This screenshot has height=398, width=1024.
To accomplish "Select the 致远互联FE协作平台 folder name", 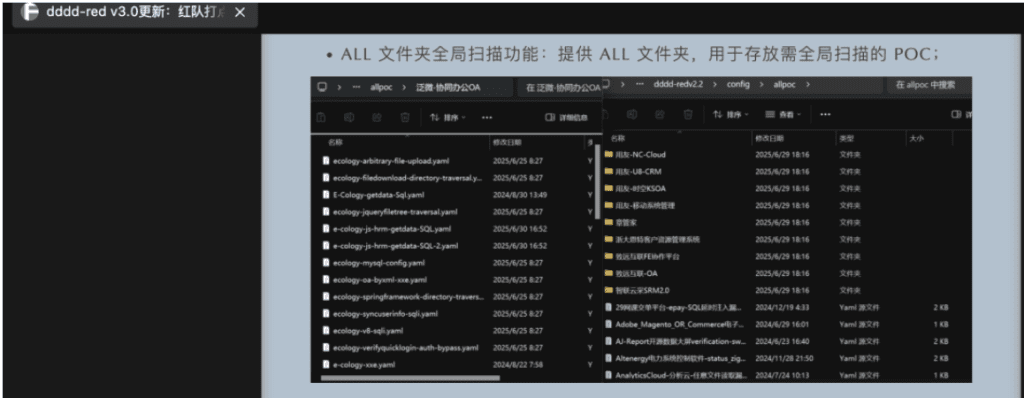I will [x=648, y=256].
